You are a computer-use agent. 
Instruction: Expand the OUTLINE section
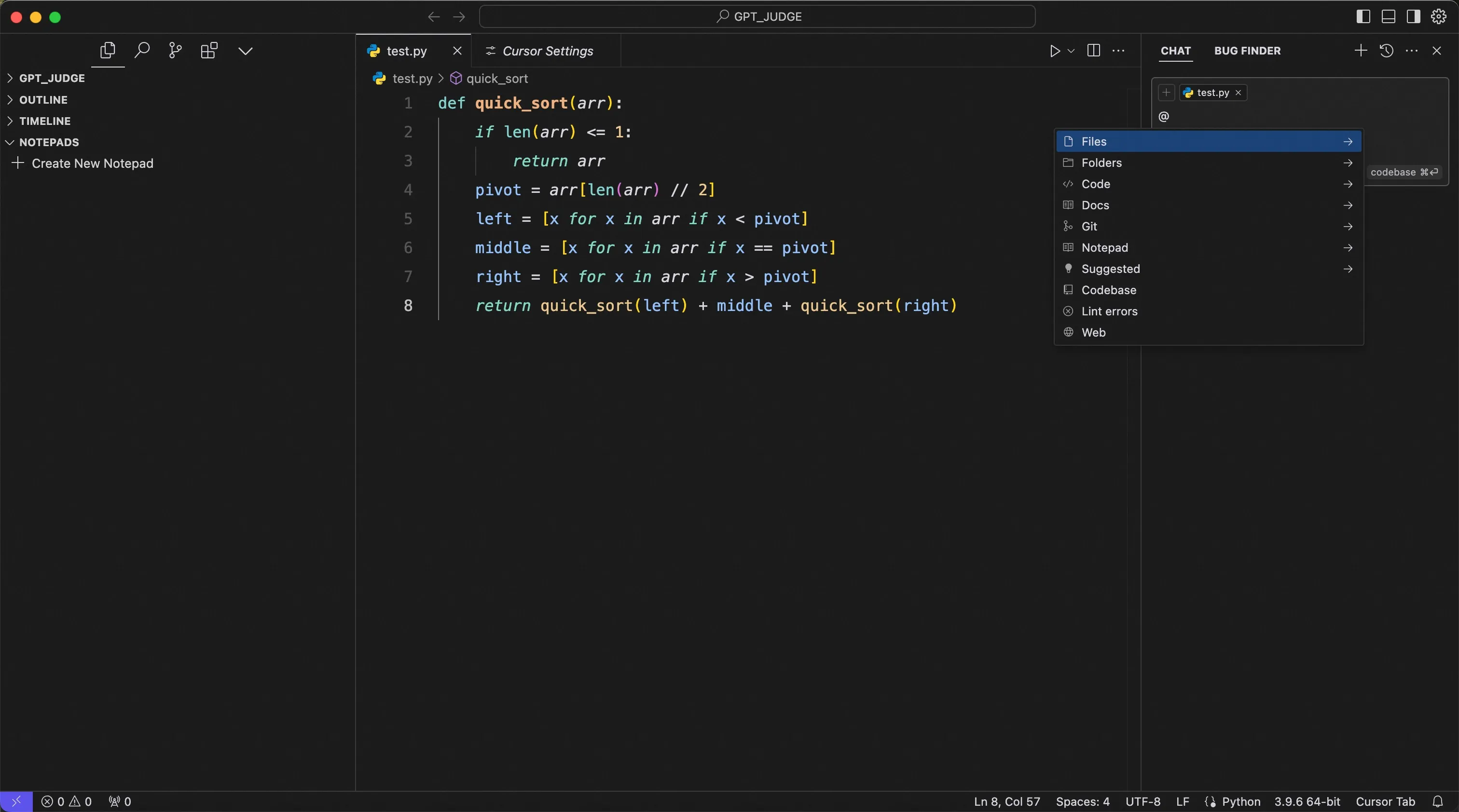pyautogui.click(x=43, y=100)
